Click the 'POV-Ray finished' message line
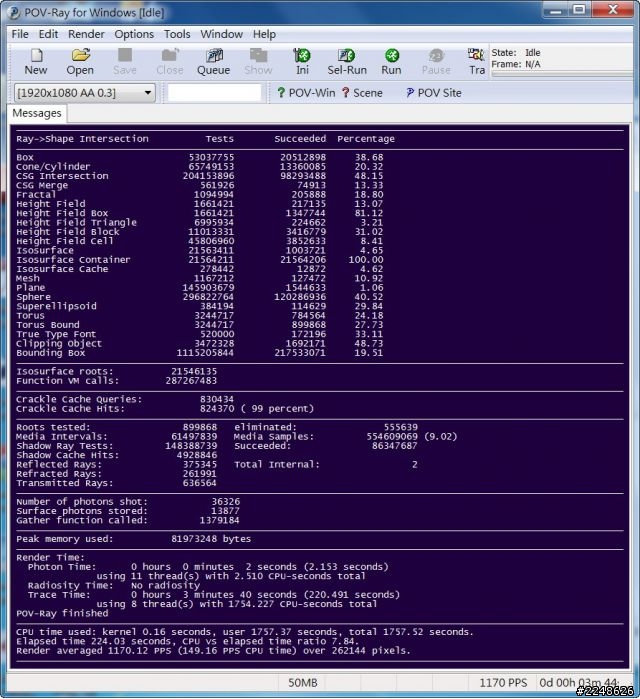Screen dimensions: 640x699 pos(62,613)
